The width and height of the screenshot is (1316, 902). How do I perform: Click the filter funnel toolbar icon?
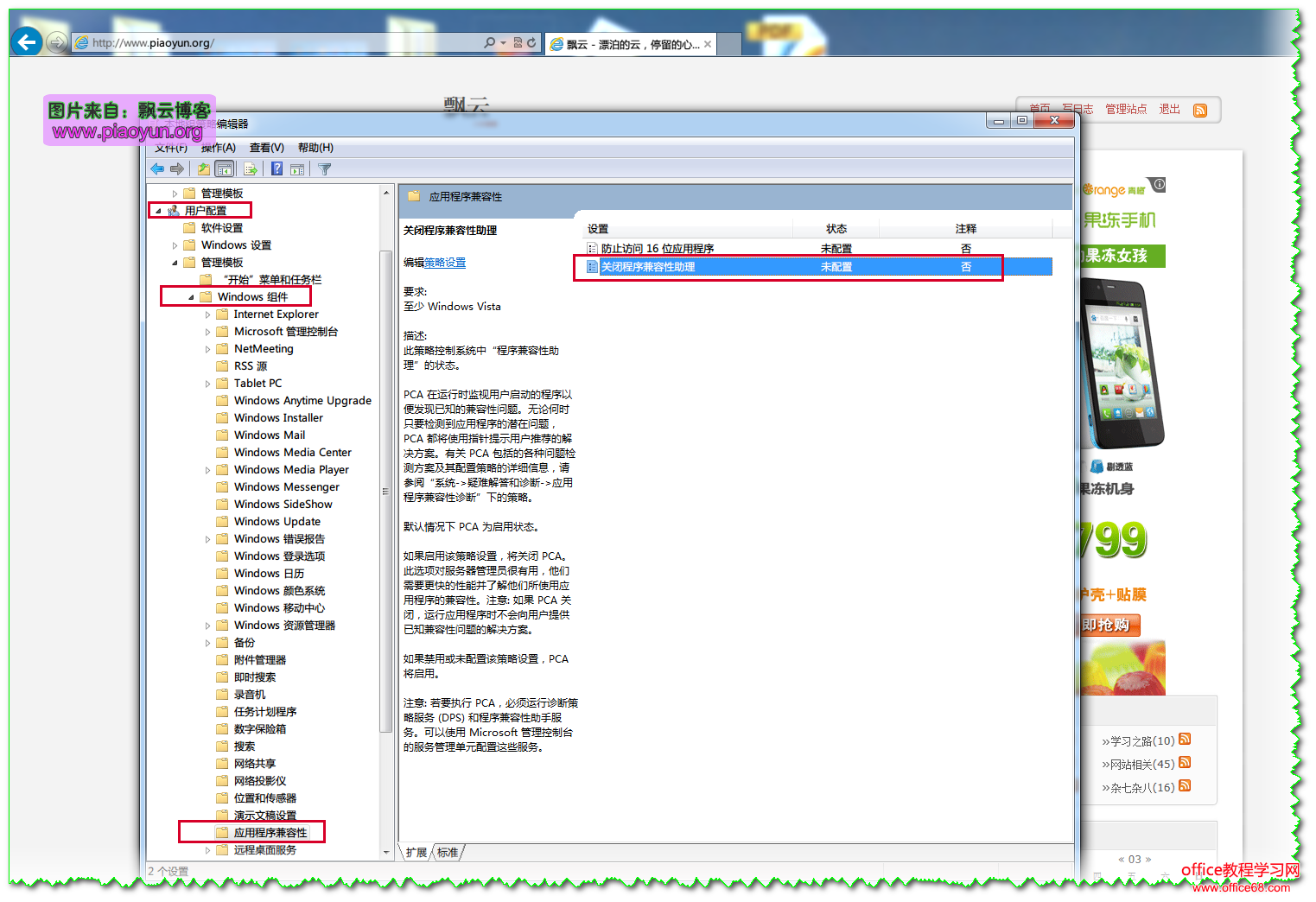click(325, 169)
